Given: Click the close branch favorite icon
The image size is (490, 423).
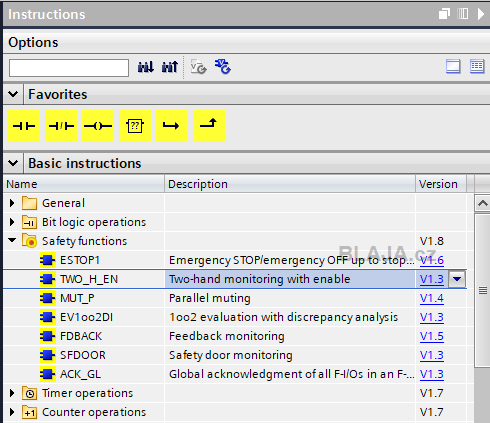Looking at the screenshot, I should (x=209, y=126).
